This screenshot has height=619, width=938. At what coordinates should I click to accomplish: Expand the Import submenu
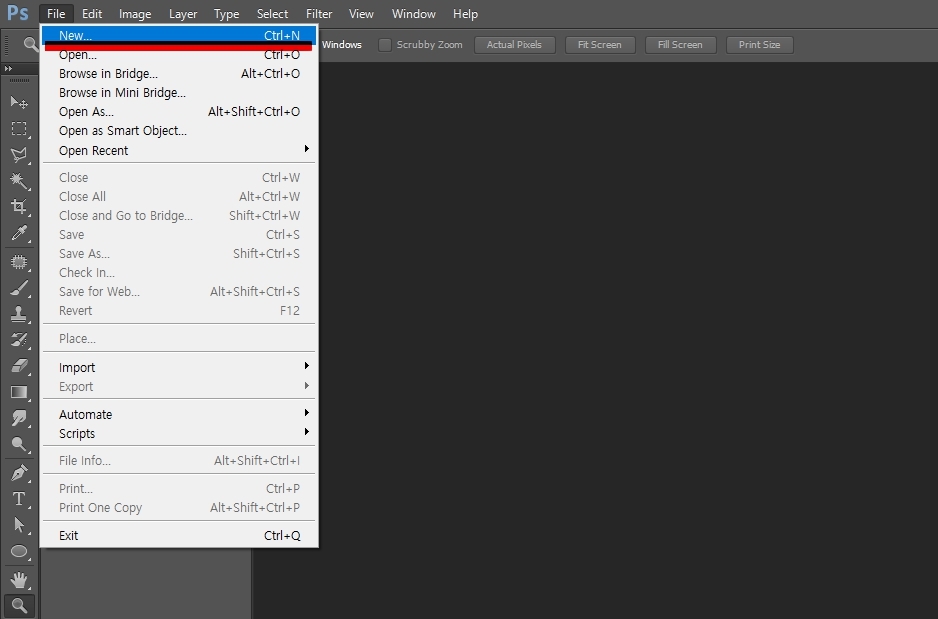179,367
